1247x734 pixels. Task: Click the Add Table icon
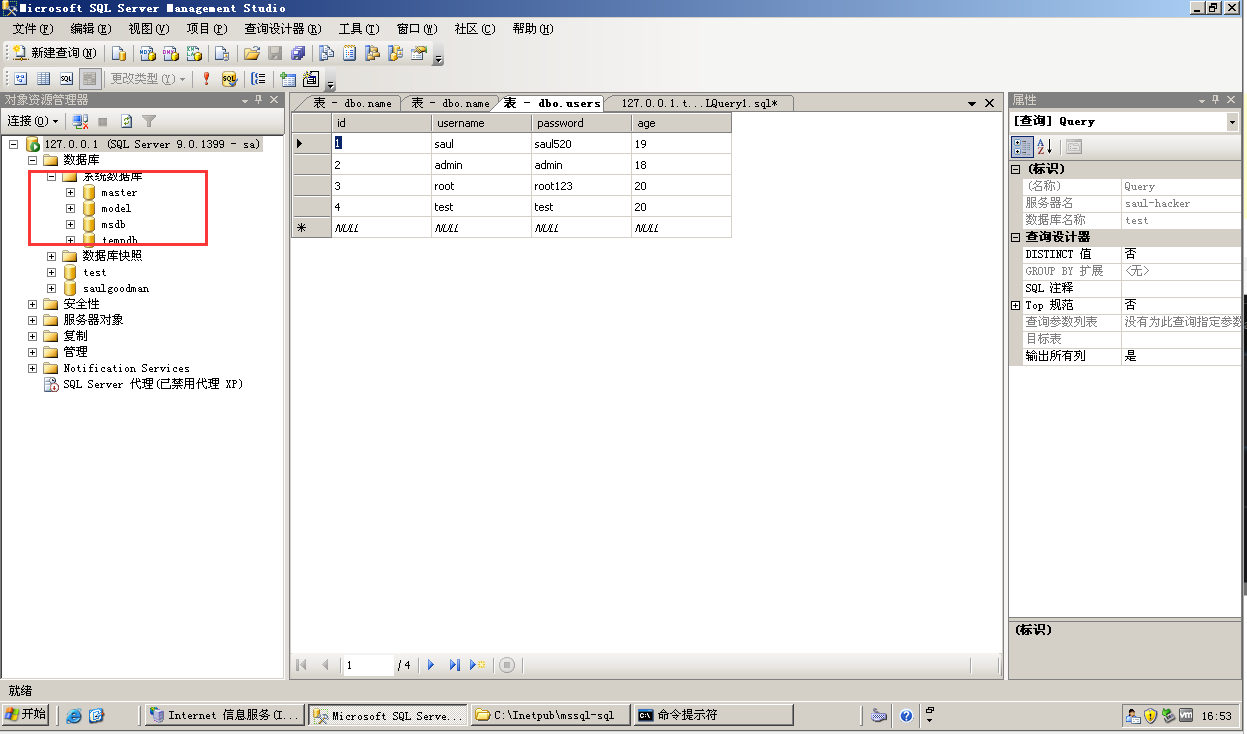click(x=288, y=79)
